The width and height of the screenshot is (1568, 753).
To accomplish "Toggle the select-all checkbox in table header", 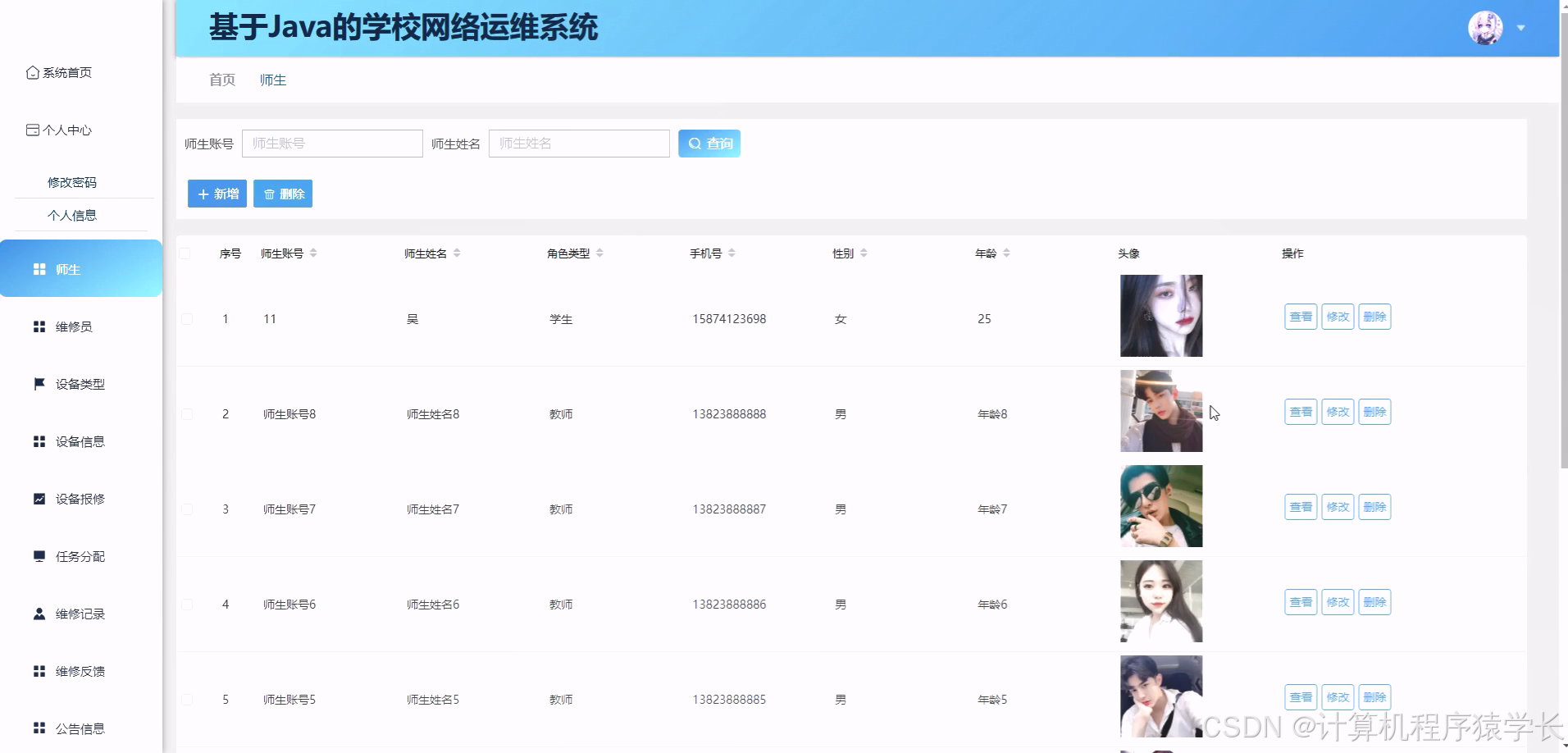I will 186,253.
